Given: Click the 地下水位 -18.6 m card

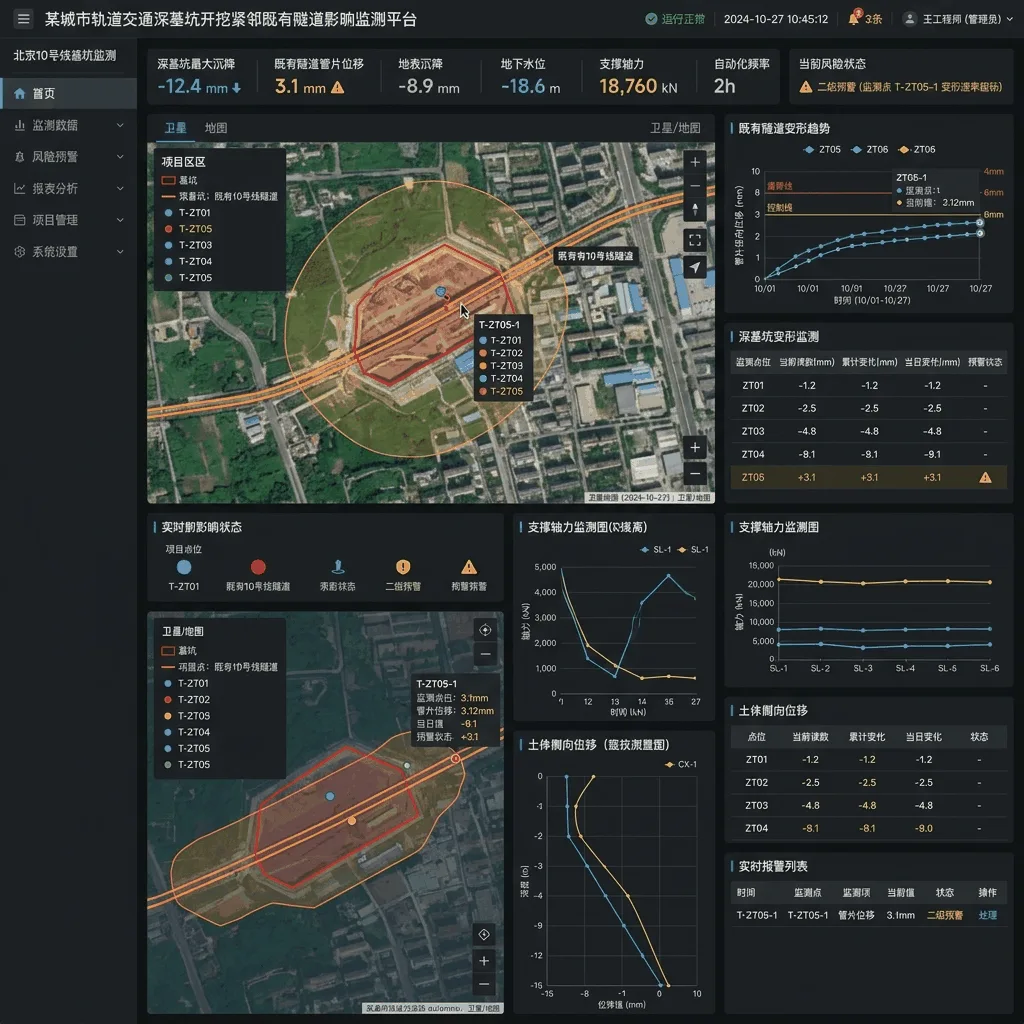Looking at the screenshot, I should (530, 77).
